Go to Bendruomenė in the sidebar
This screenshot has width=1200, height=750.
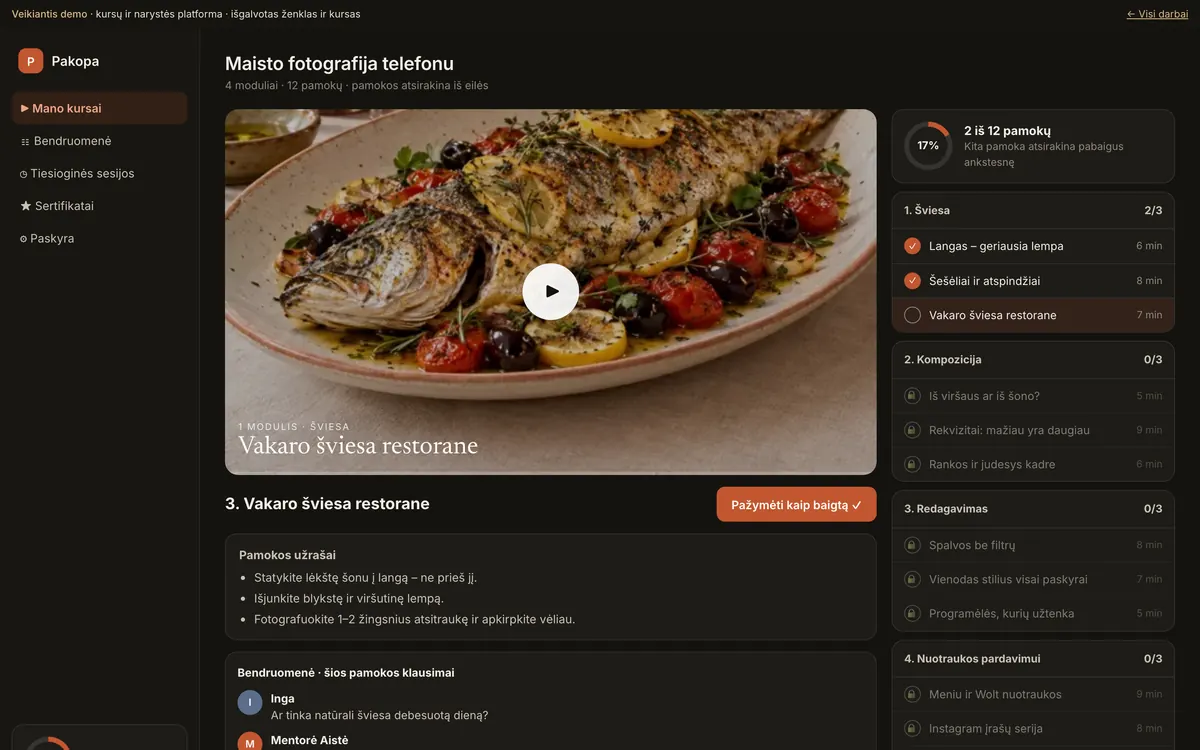pos(100,141)
